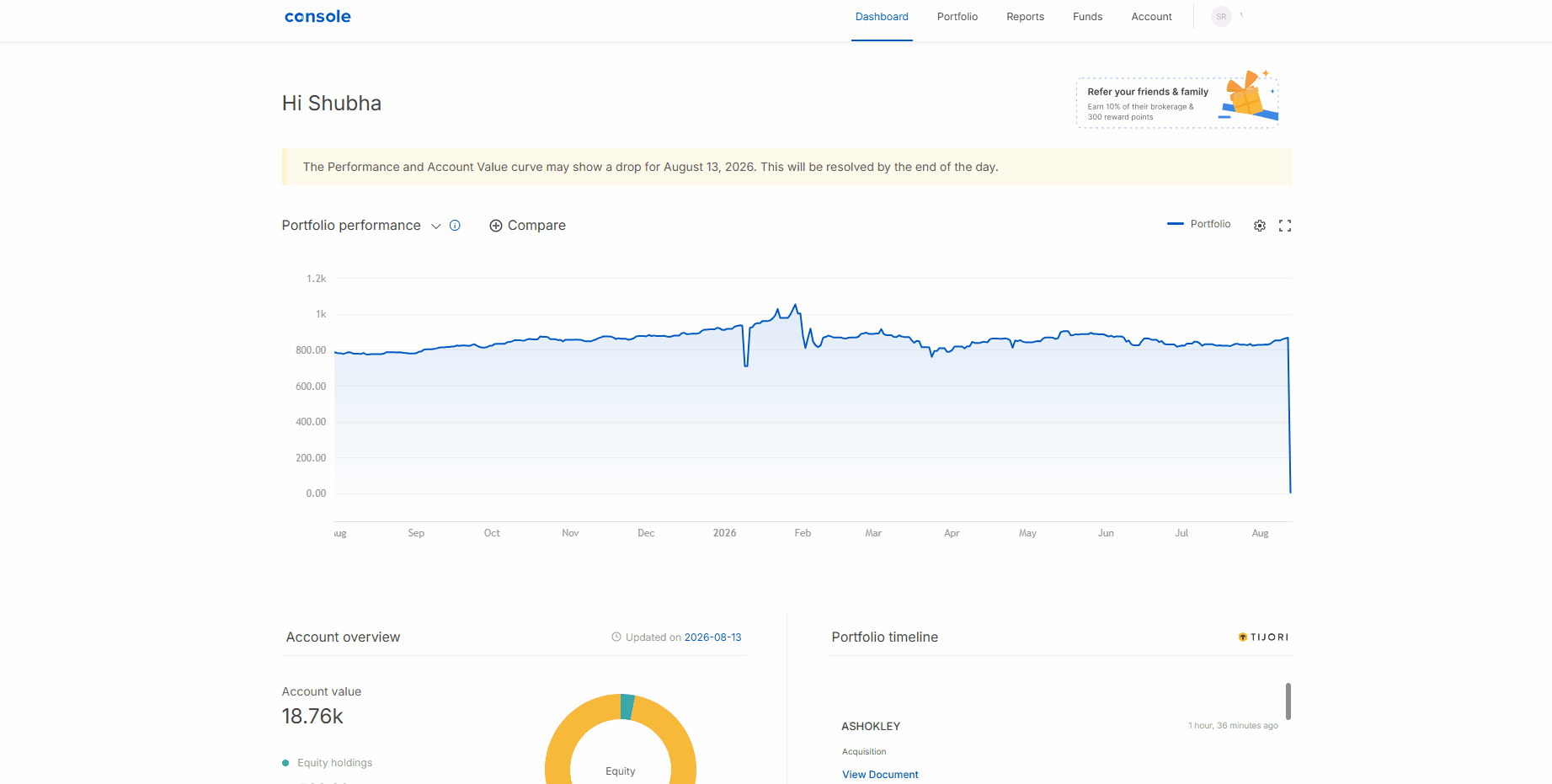Open the SR user avatar menu

click(1221, 17)
